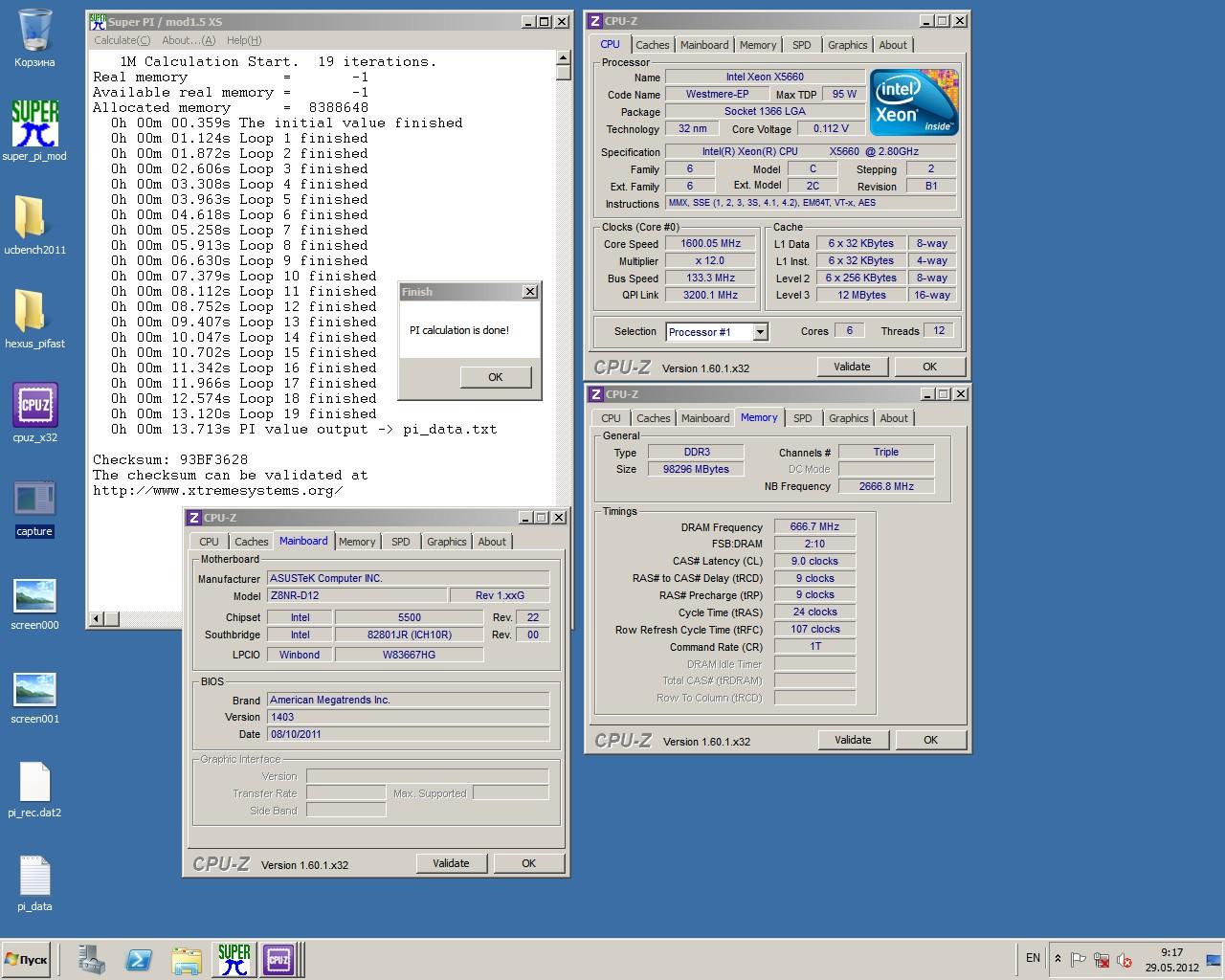This screenshot has height=980, width=1225.
Task: Switch to Super PI taskbar button
Action: pyautogui.click(x=234, y=959)
